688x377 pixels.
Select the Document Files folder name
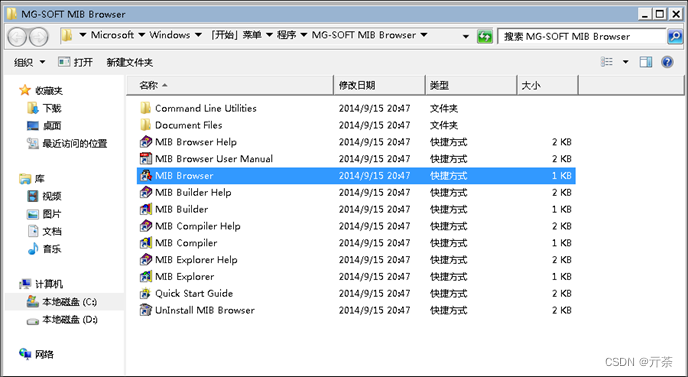[x=189, y=125]
